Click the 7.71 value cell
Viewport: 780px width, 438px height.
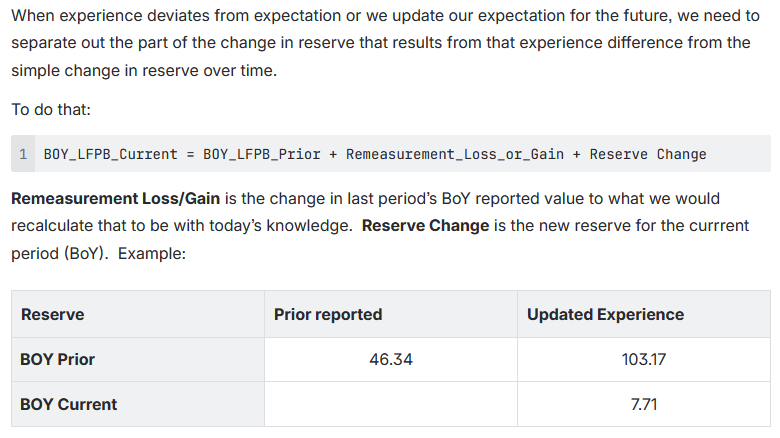(643, 404)
